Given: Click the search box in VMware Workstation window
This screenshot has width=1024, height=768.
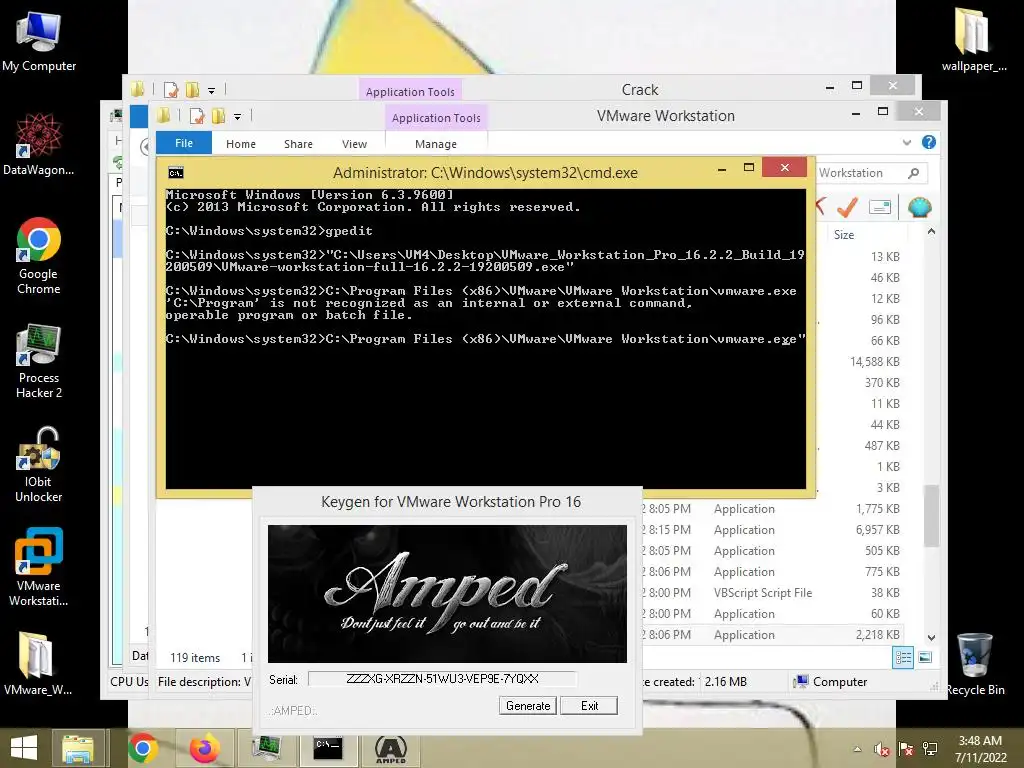Looking at the screenshot, I should (x=872, y=173).
